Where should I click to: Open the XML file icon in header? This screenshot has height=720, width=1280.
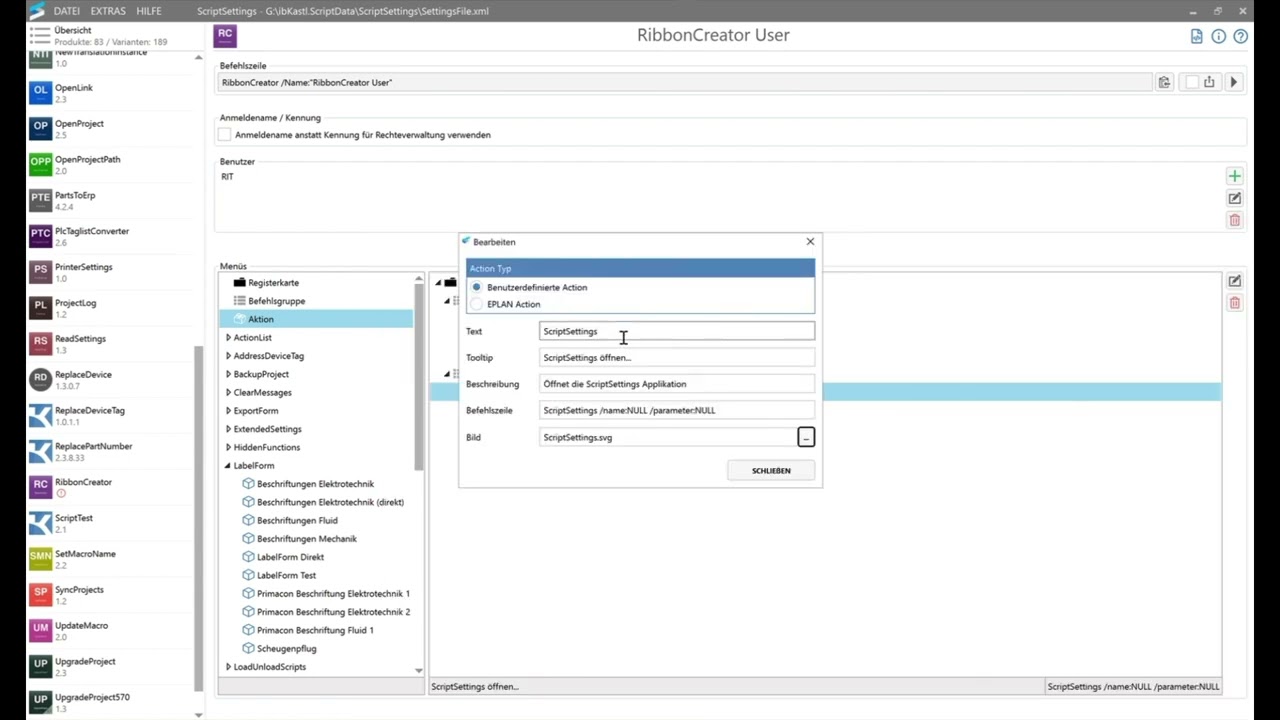point(1196,36)
